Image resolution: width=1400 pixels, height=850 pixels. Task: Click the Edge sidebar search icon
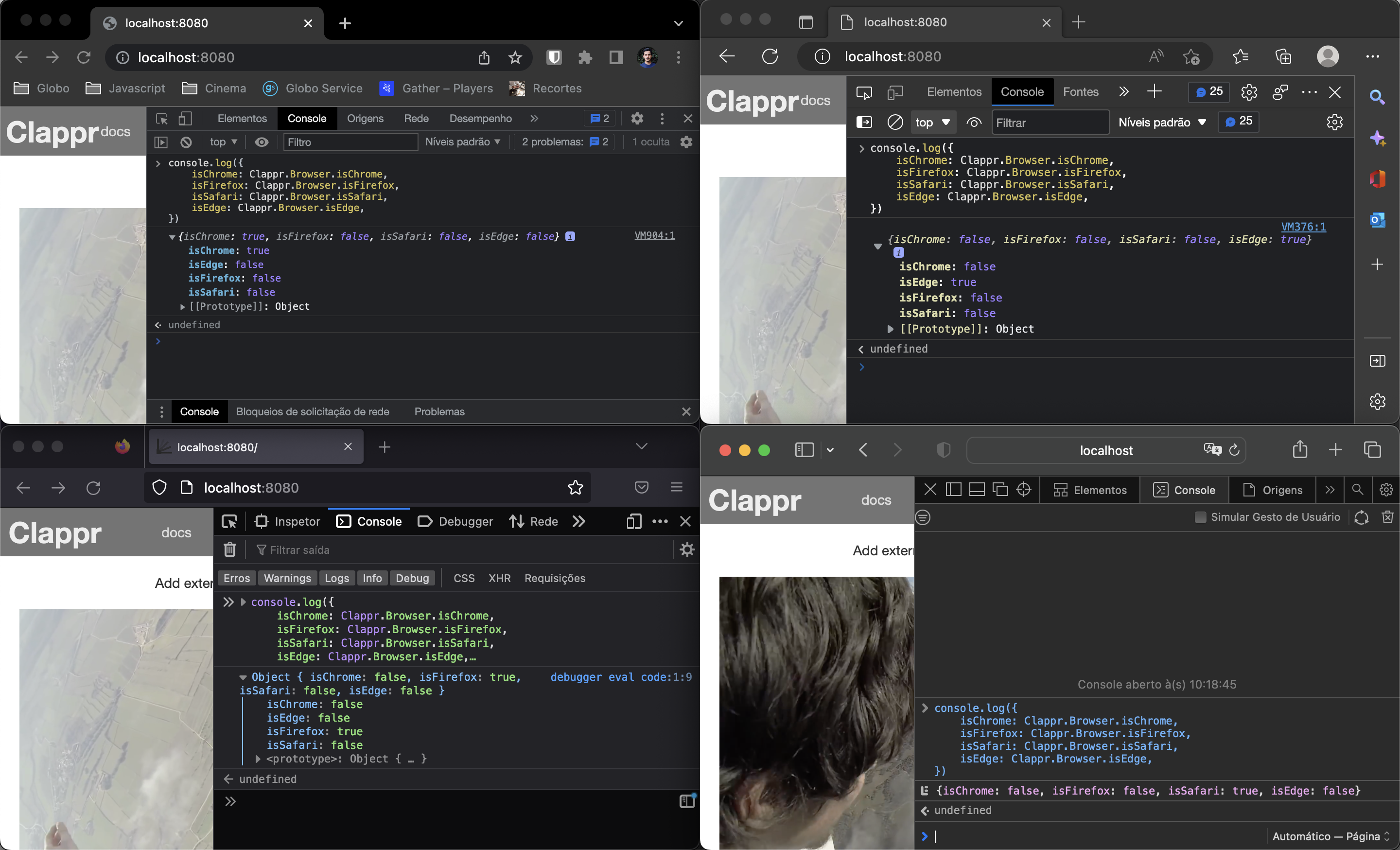pos(1377,97)
